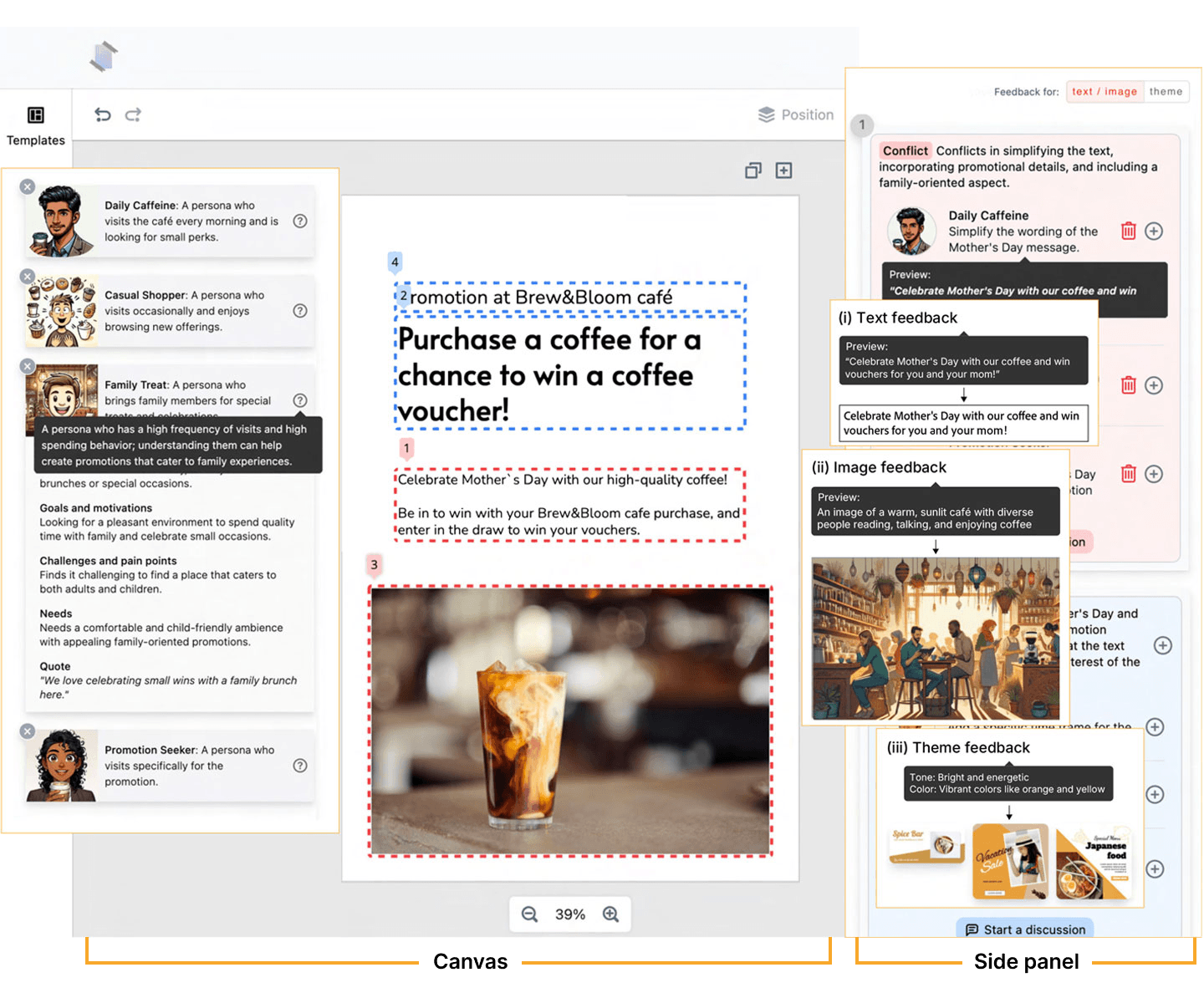The image size is (1204, 1003).
Task: Add Daily Caffeine feedback with plus icon
Action: (1154, 232)
